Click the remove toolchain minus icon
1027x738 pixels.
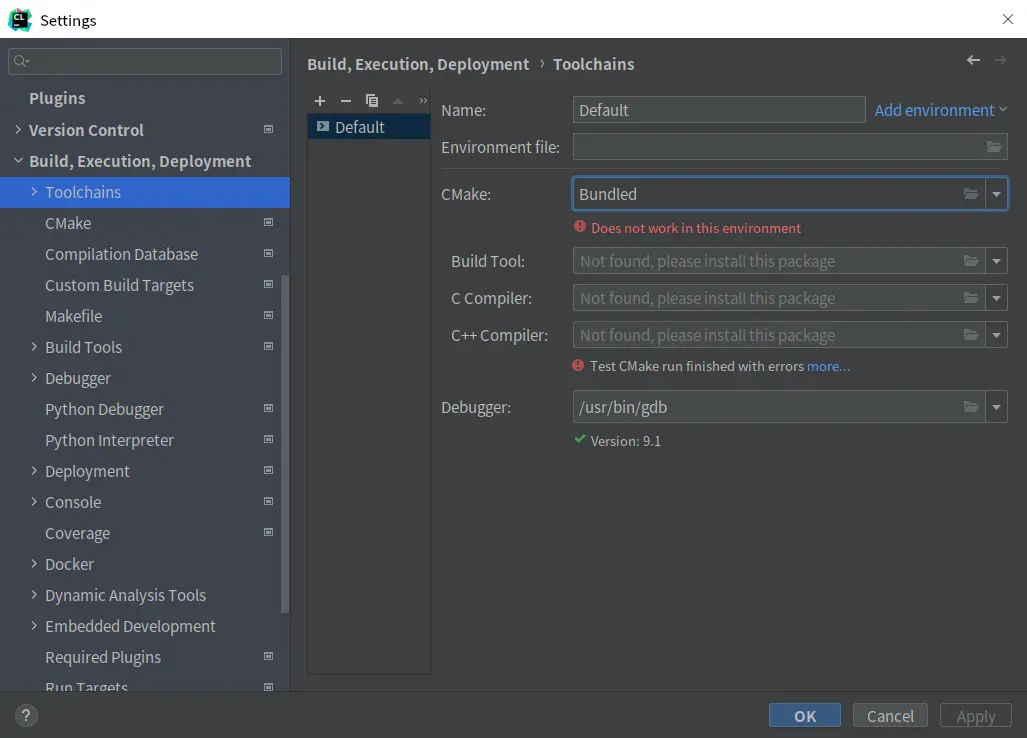point(346,101)
